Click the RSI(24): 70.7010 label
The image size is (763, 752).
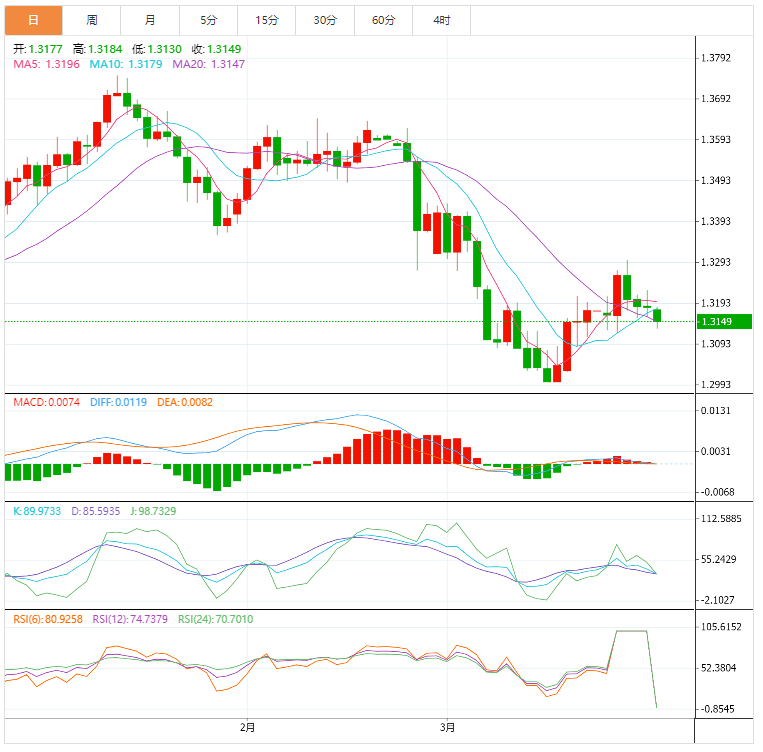[x=216, y=620]
